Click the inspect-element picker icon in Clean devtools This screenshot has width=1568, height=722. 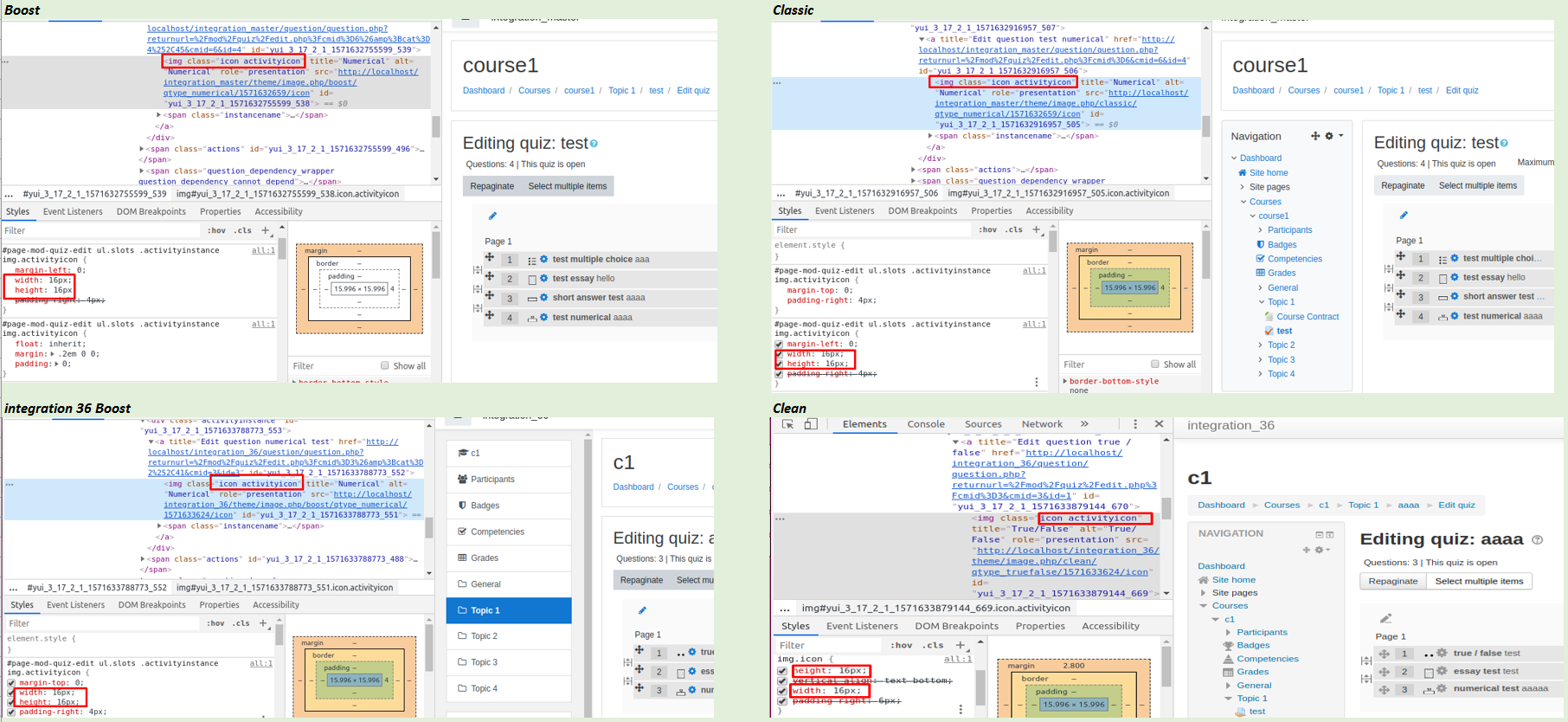(x=787, y=424)
